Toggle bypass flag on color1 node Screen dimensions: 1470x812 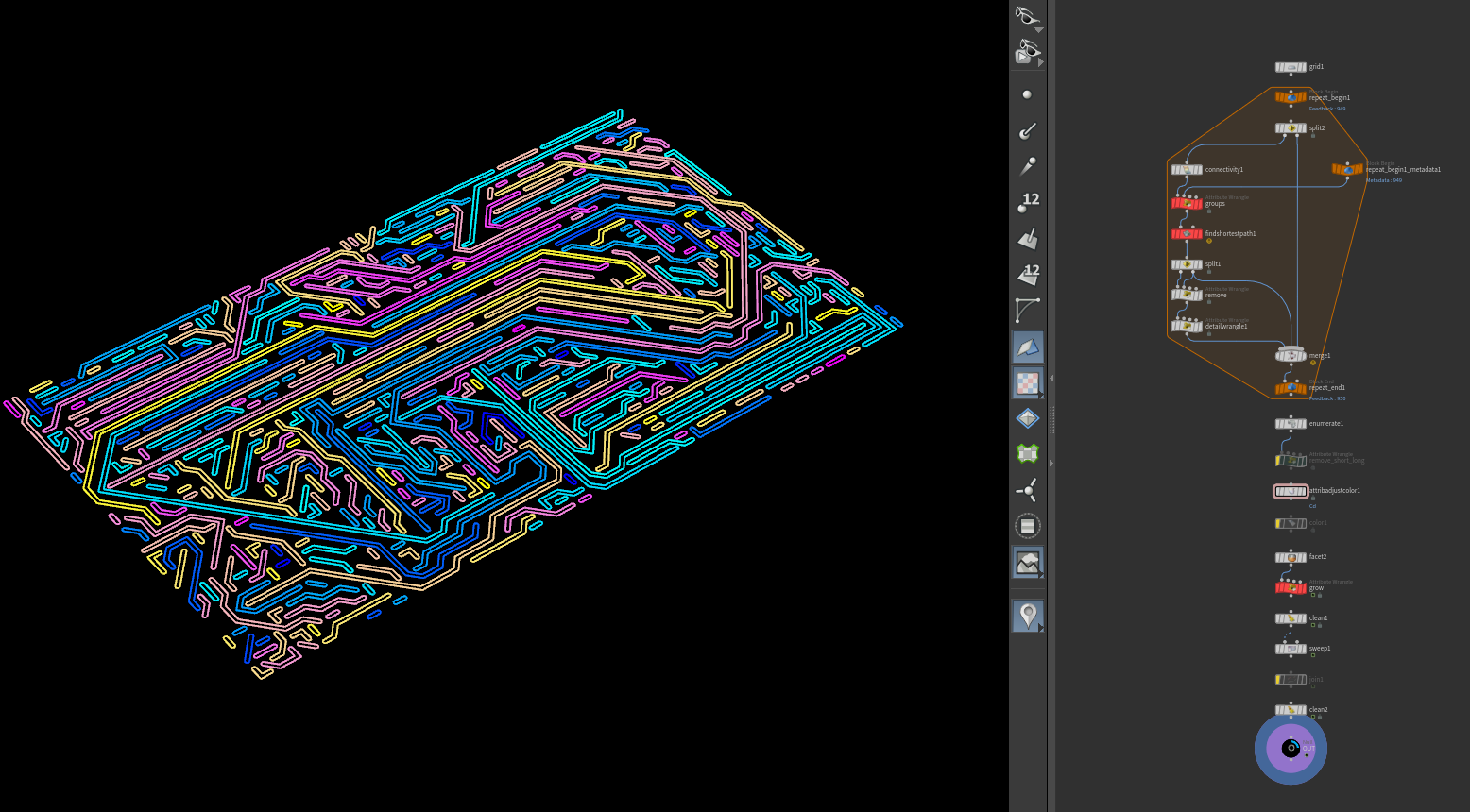click(x=1279, y=523)
